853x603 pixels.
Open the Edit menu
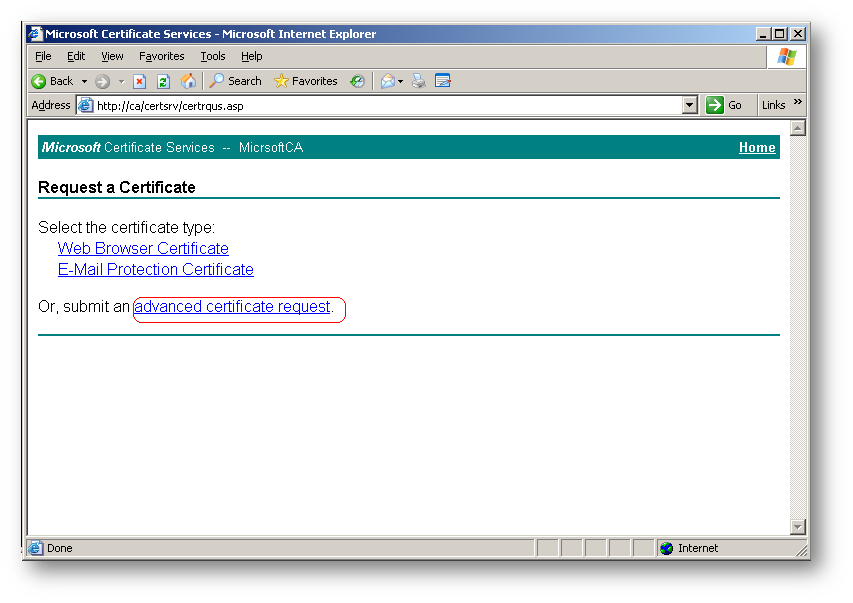click(x=76, y=56)
